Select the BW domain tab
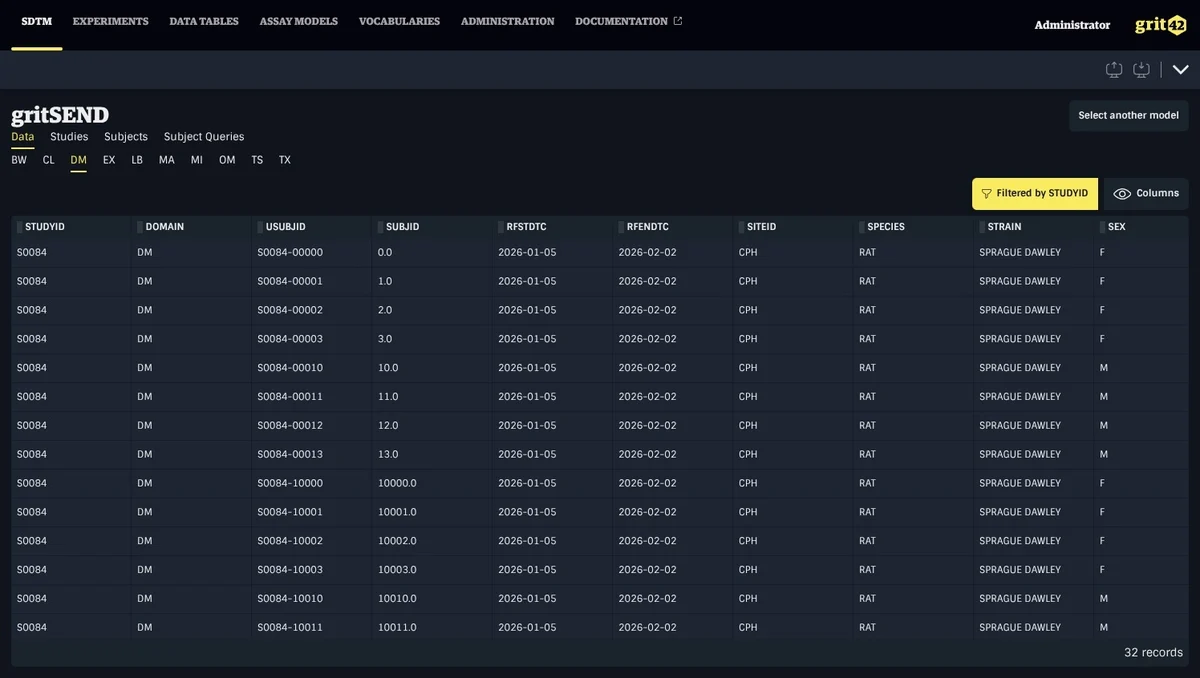Image resolution: width=1200 pixels, height=678 pixels. (19, 160)
